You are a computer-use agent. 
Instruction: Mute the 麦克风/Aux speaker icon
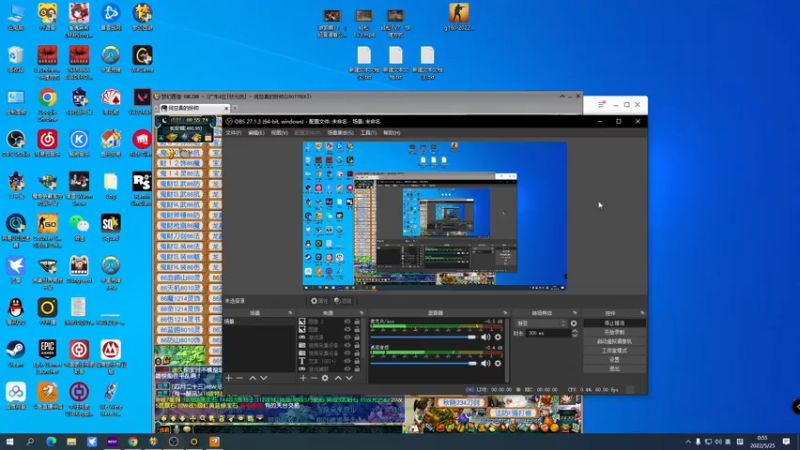coord(485,337)
